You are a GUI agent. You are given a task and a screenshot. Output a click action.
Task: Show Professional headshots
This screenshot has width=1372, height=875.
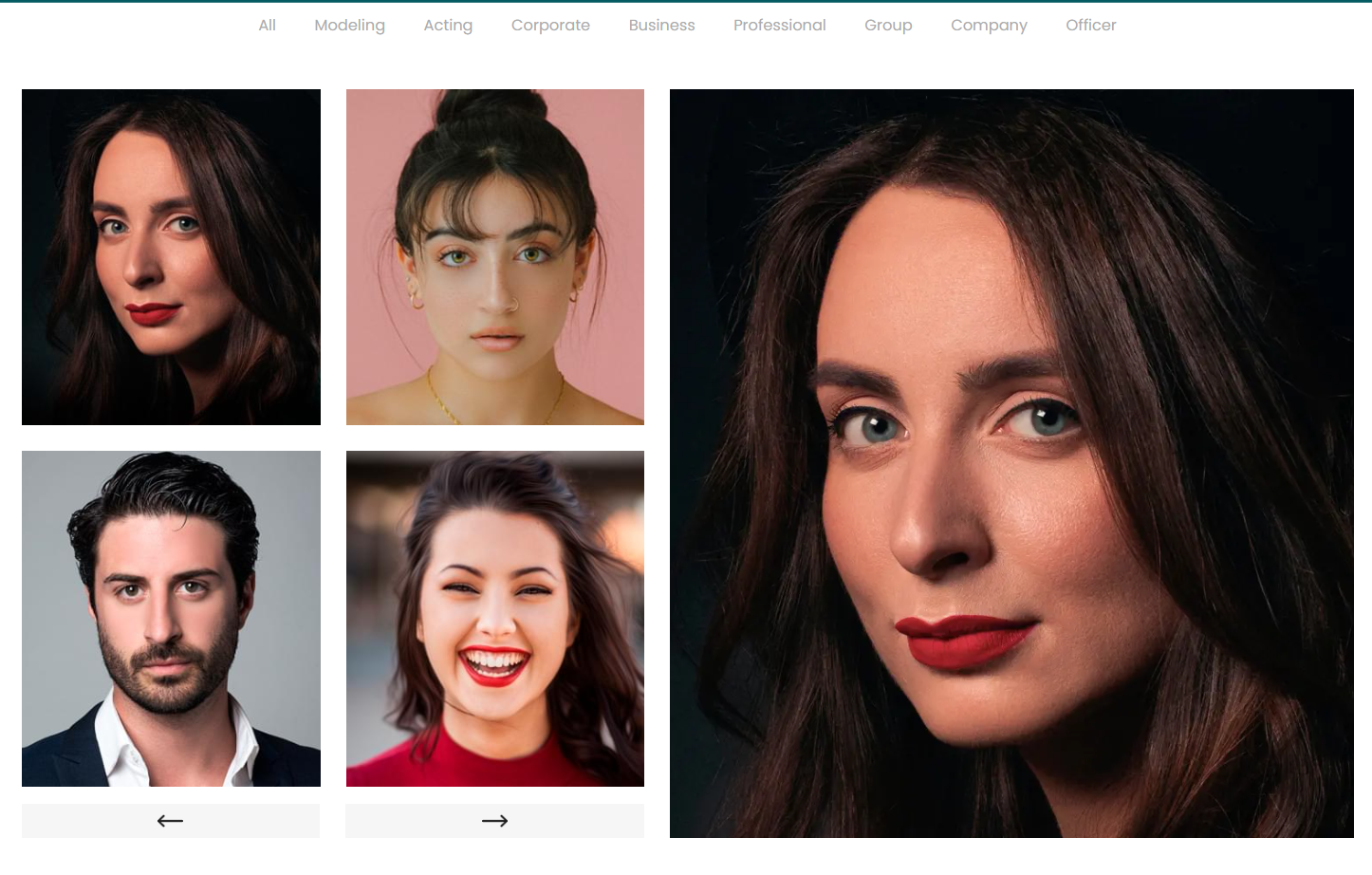(x=780, y=26)
